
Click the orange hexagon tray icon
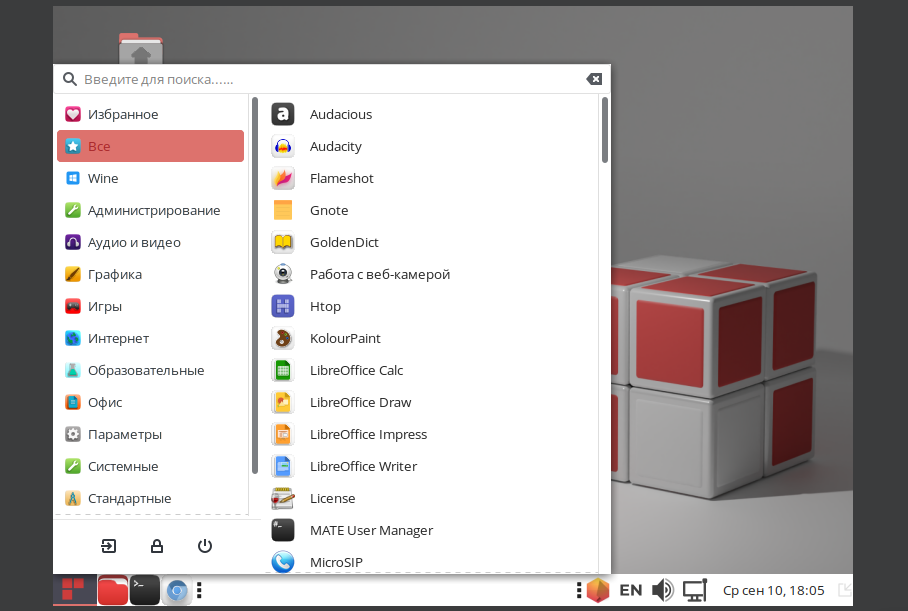pos(598,590)
